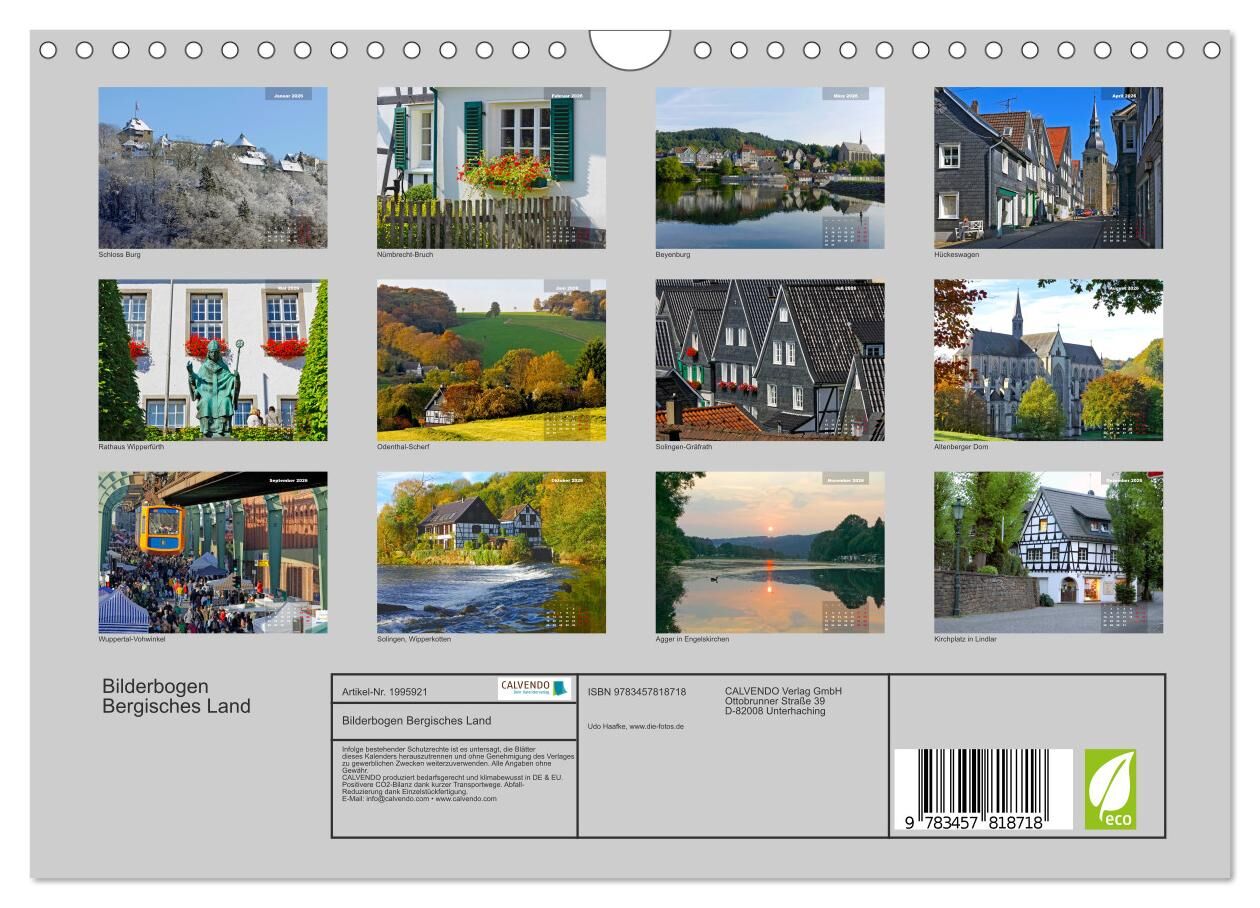Click the ISBN barcode
Viewport: 1260px width, 908px height.
(x=982, y=789)
